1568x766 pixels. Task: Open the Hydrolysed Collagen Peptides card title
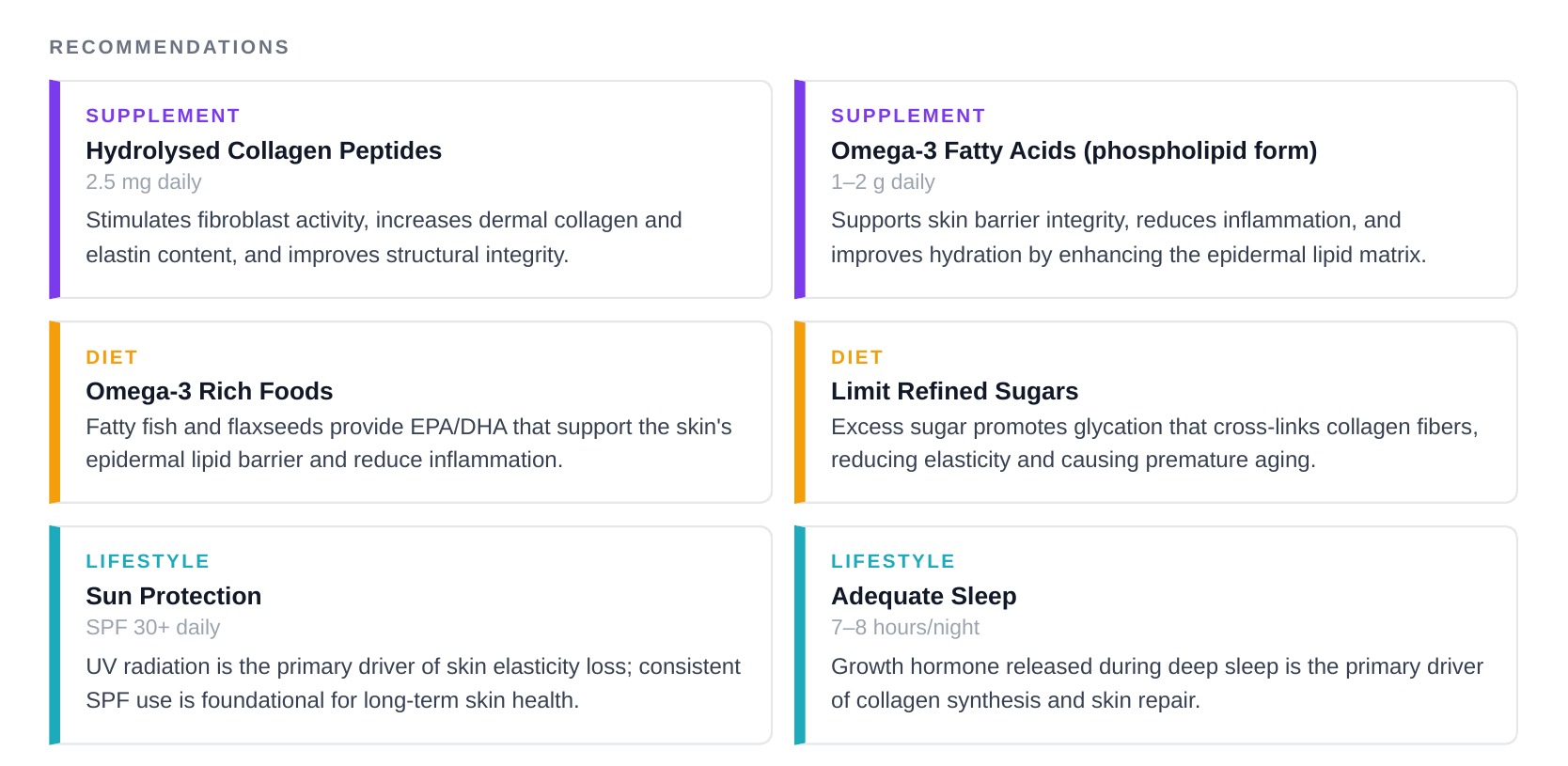click(x=263, y=150)
